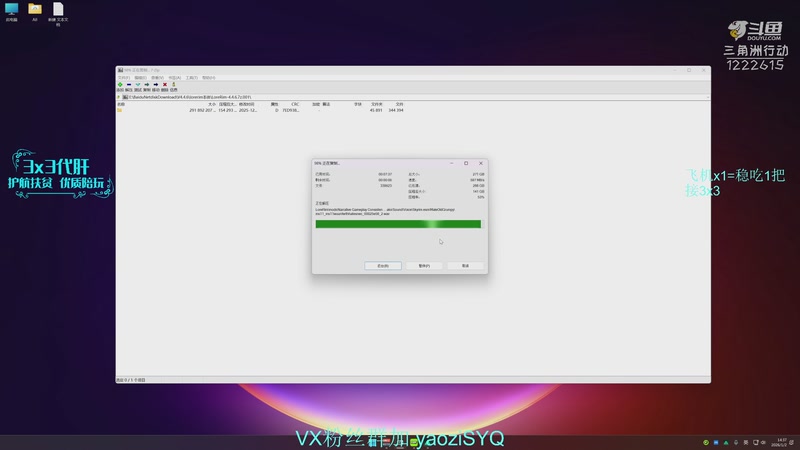
Task: Open the text document desktop icon
Action: click(58, 9)
